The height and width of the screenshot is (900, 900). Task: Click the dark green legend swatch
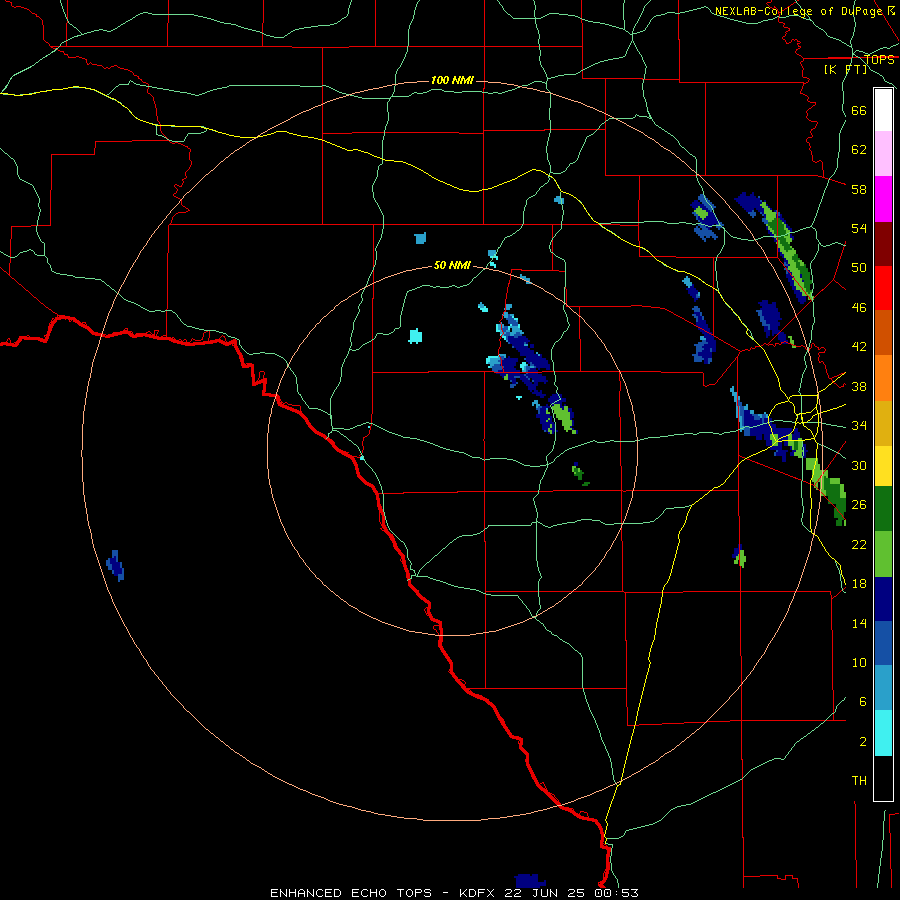(883, 509)
